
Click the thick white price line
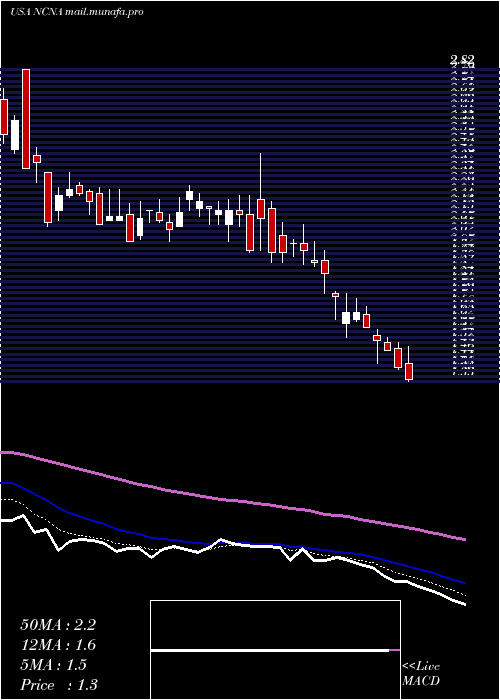click(232, 546)
